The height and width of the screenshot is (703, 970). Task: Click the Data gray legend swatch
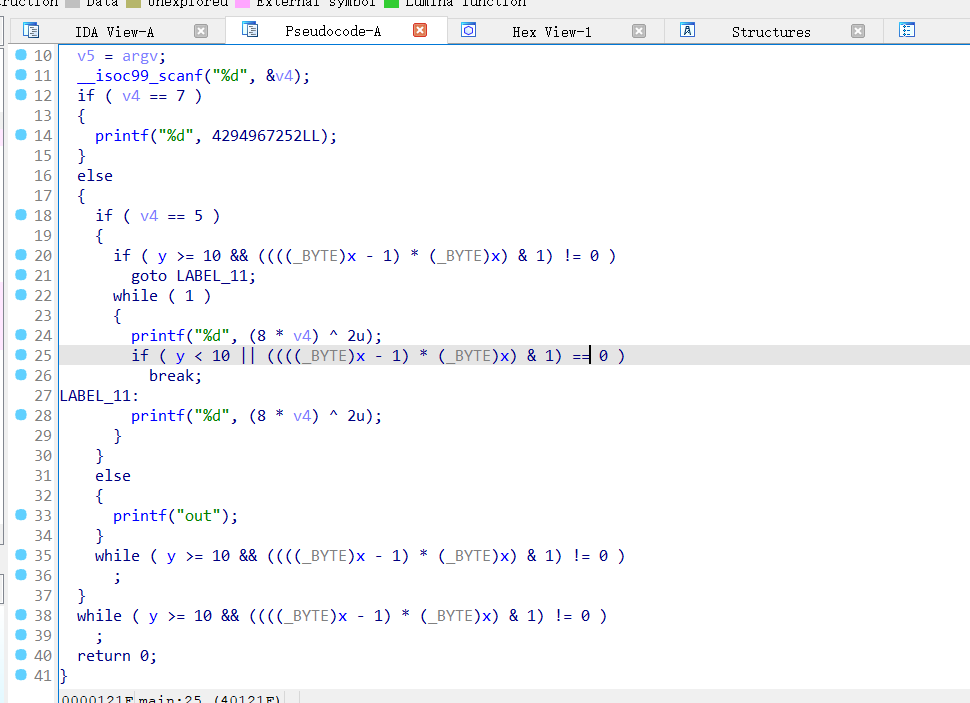(72, 3)
